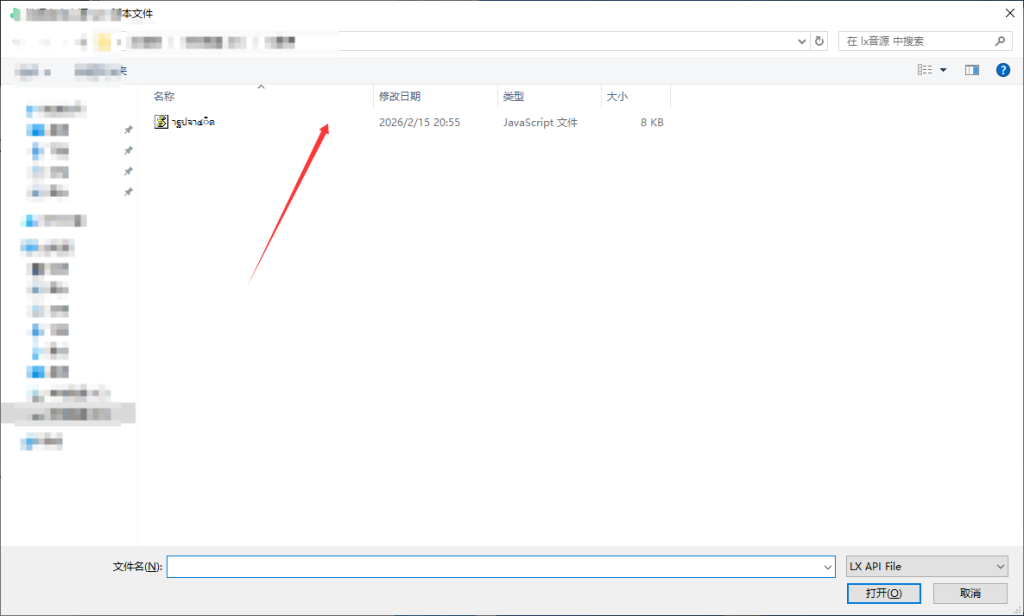The height and width of the screenshot is (616, 1024).
Task: Open the address bar history dropdown
Action: click(802, 41)
